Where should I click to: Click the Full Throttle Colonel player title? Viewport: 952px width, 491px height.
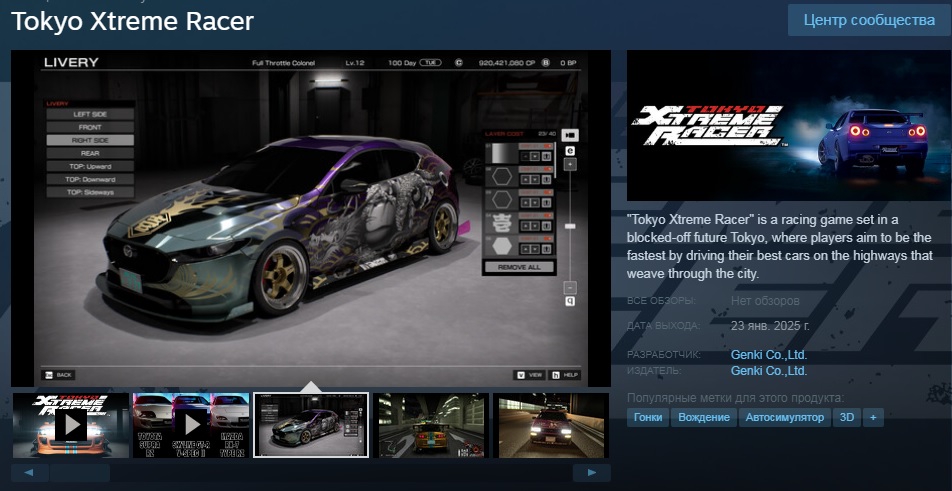point(284,63)
